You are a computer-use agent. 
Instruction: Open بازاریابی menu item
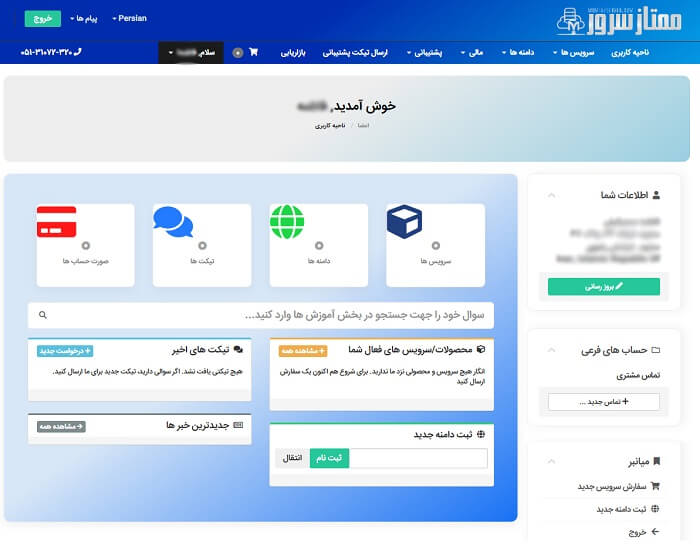pos(293,53)
